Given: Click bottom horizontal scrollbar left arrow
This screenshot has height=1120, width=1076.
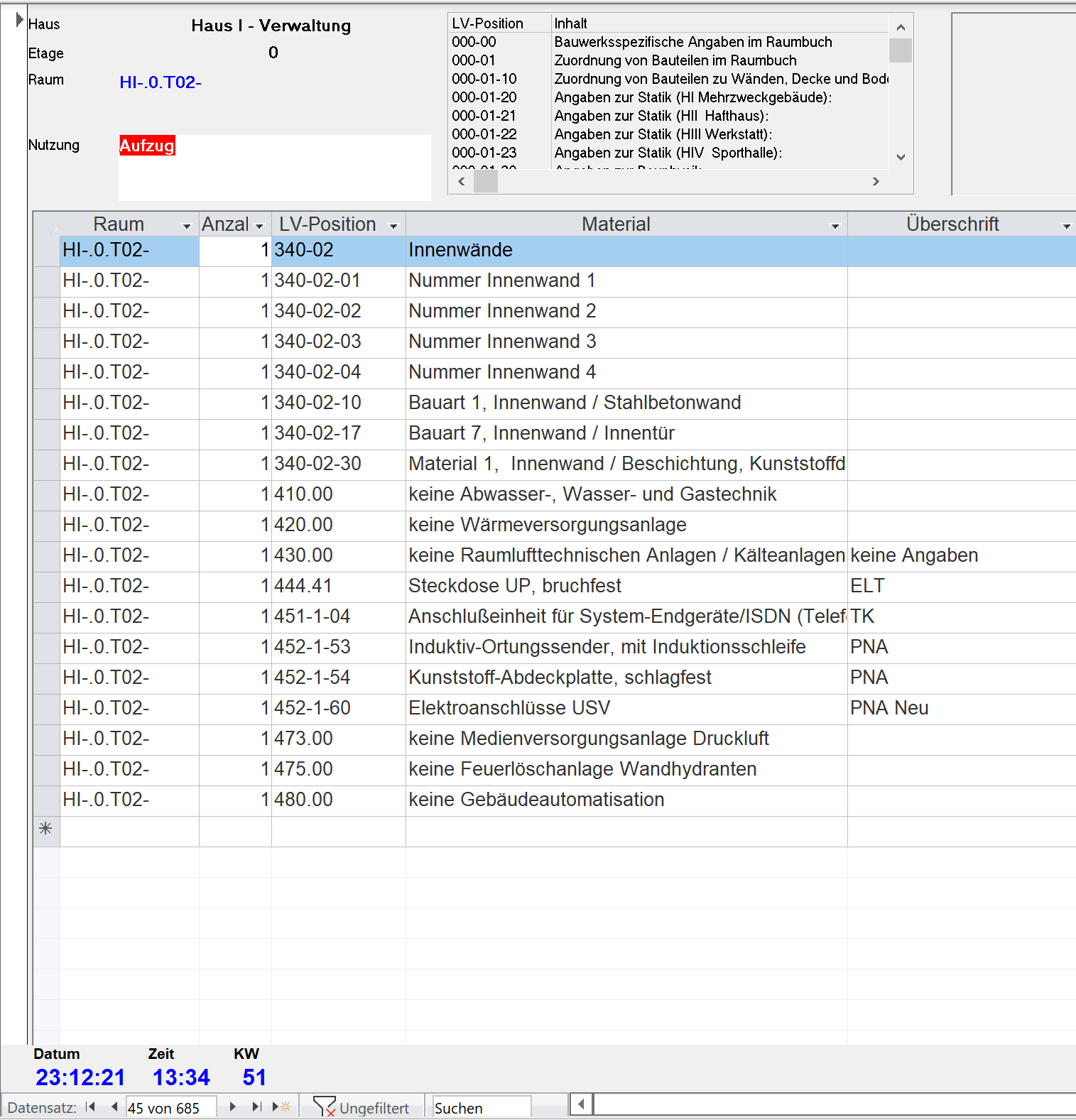Looking at the screenshot, I should [x=581, y=1104].
